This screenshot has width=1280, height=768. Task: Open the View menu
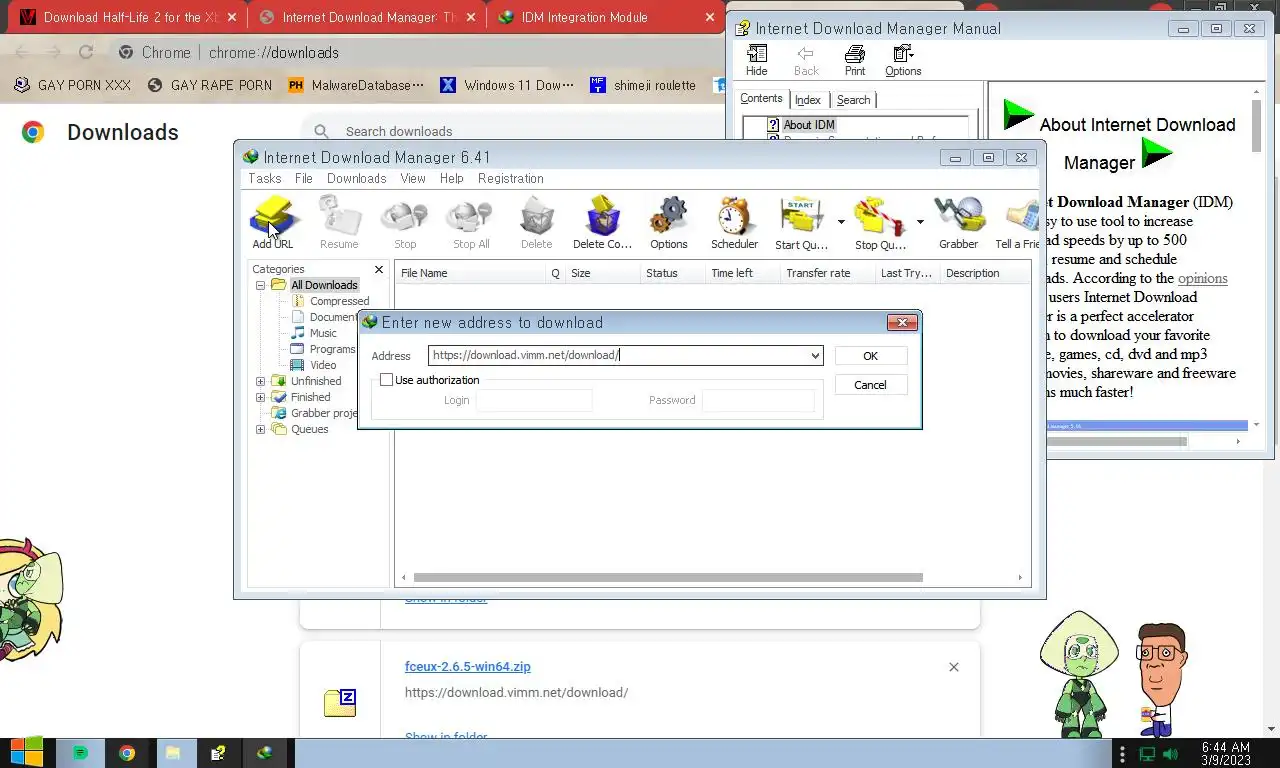(x=413, y=178)
